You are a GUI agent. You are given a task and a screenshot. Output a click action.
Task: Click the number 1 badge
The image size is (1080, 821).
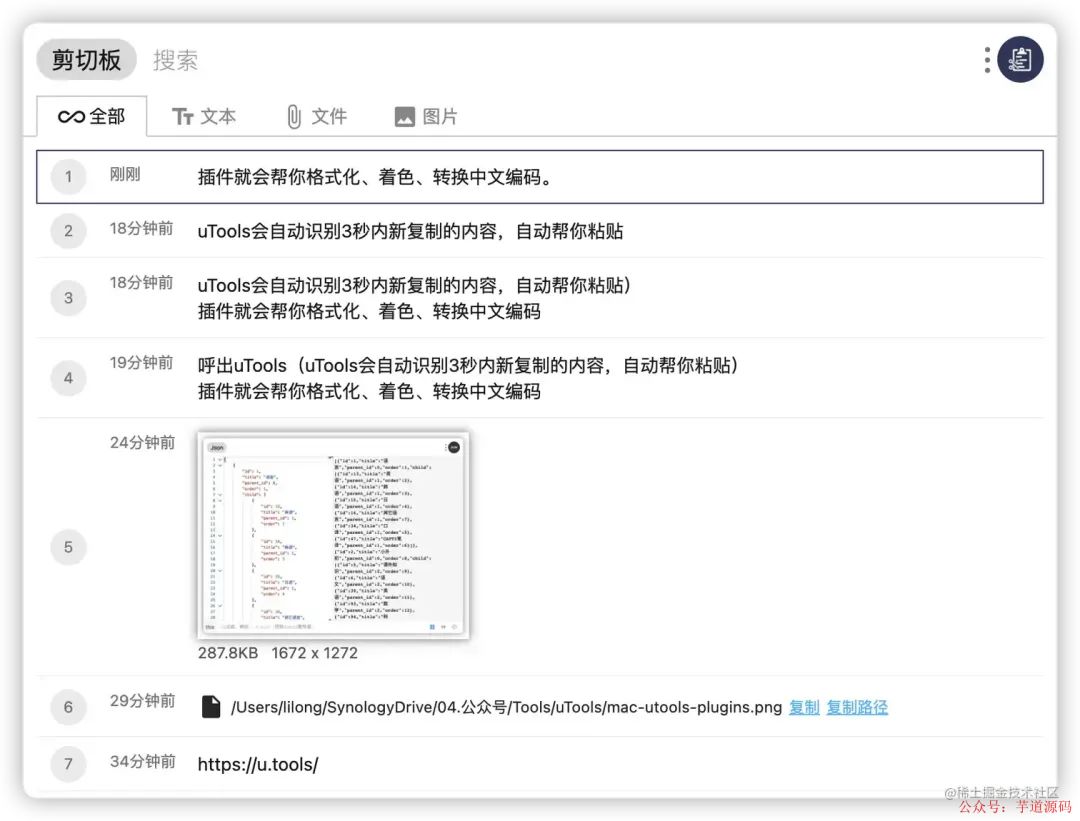(68, 176)
